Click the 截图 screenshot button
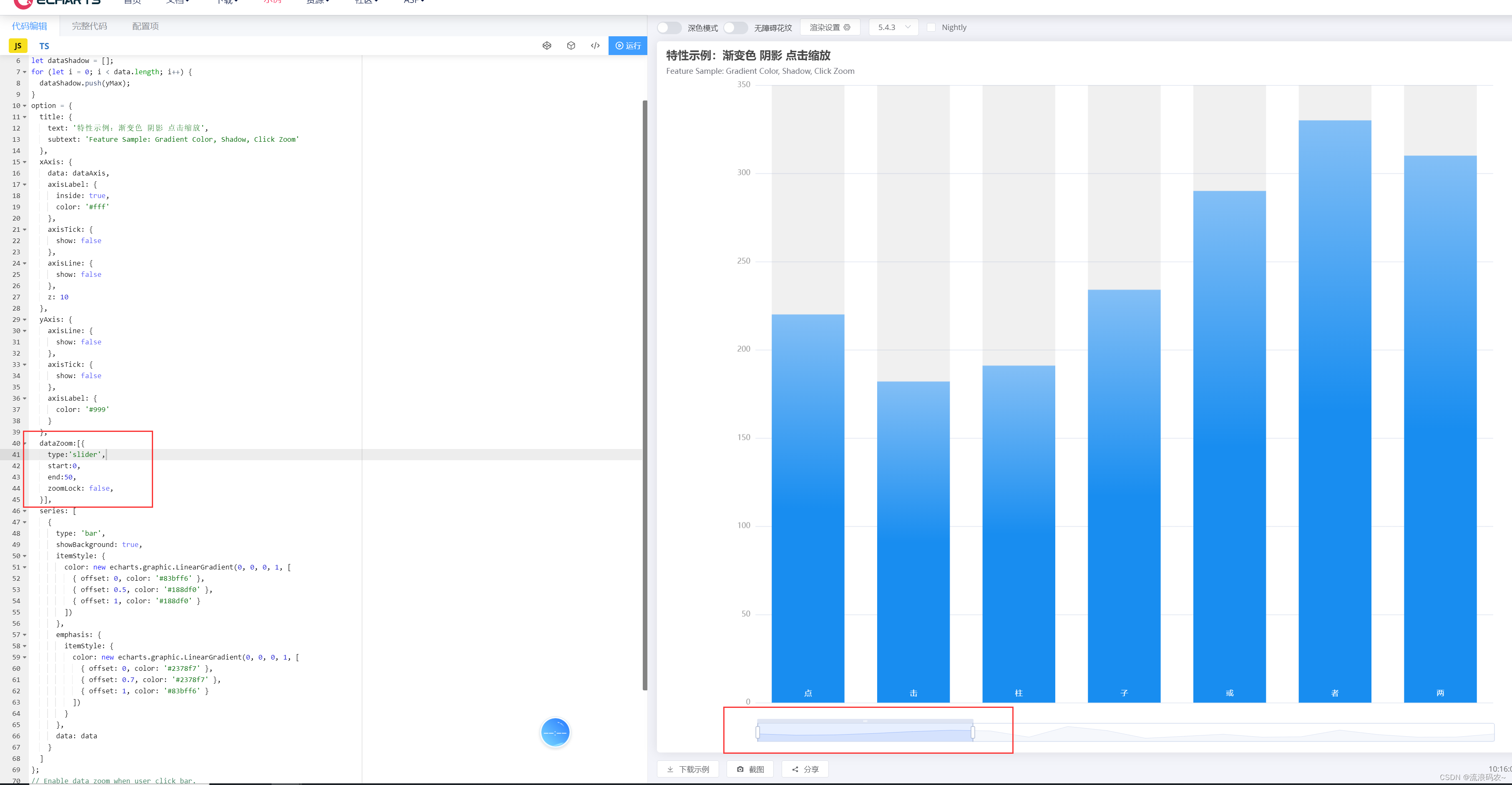The height and width of the screenshot is (785, 1512). tap(750, 769)
